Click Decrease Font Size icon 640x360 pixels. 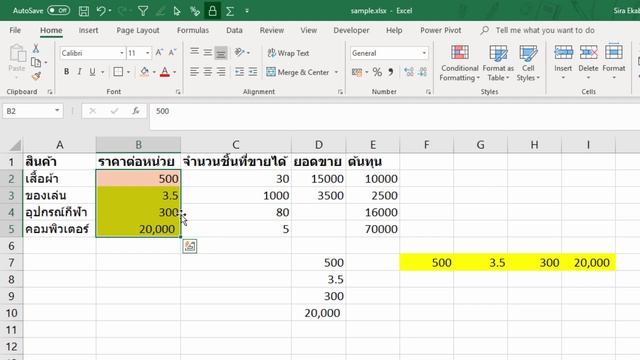click(172, 53)
